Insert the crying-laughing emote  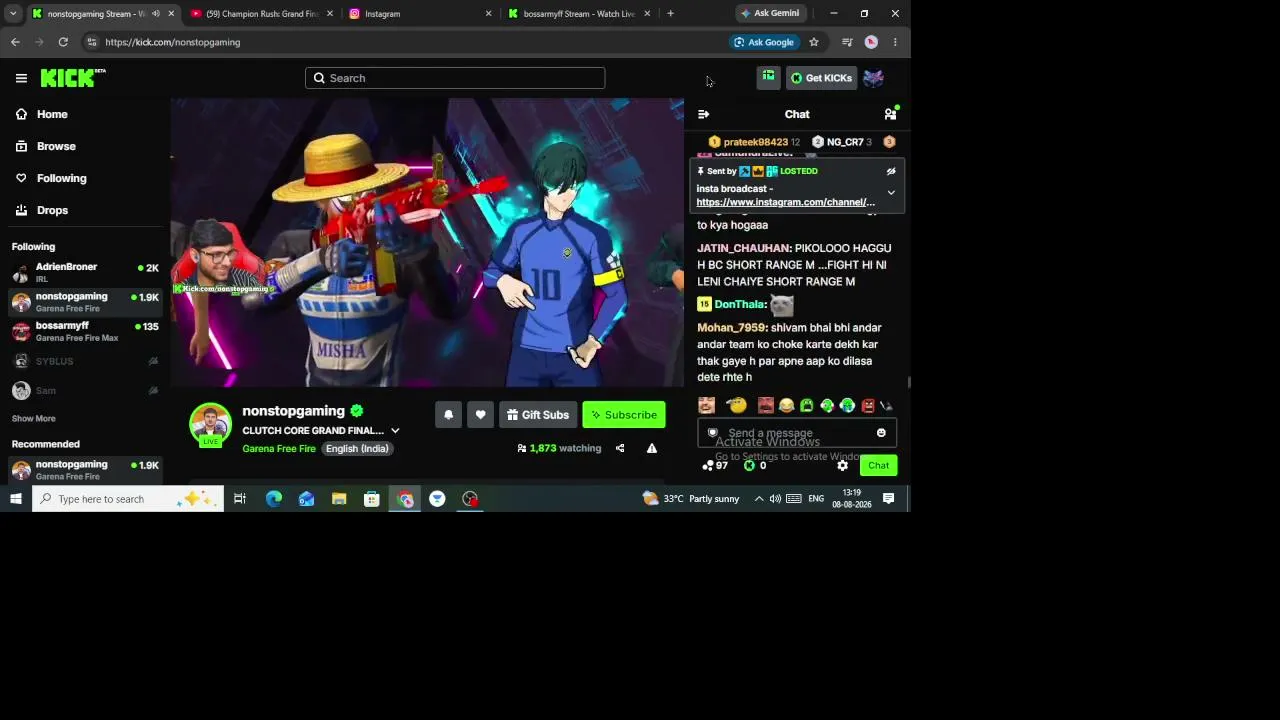pyautogui.click(x=786, y=405)
